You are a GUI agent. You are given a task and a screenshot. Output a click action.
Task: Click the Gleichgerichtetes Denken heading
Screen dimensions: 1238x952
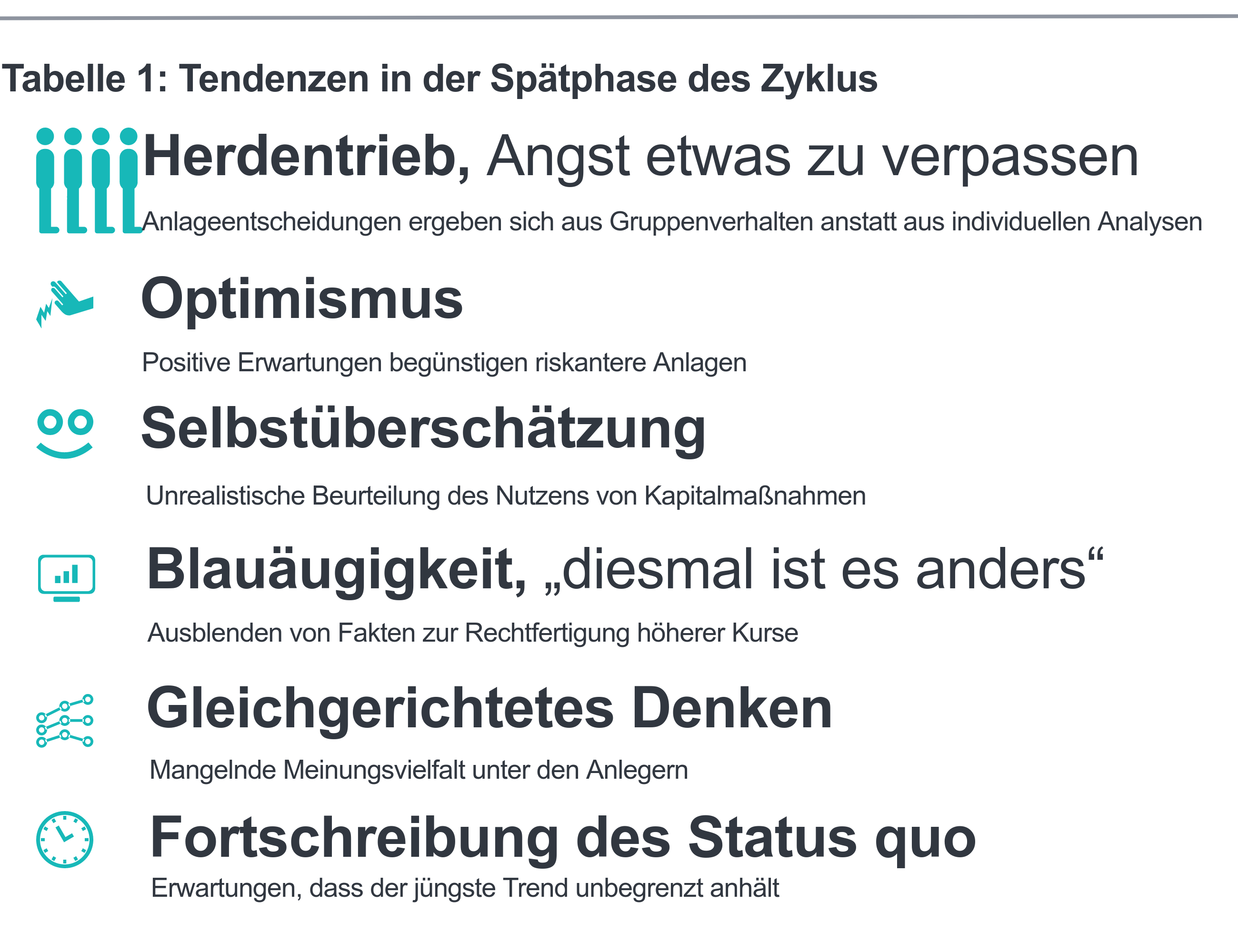click(489, 709)
